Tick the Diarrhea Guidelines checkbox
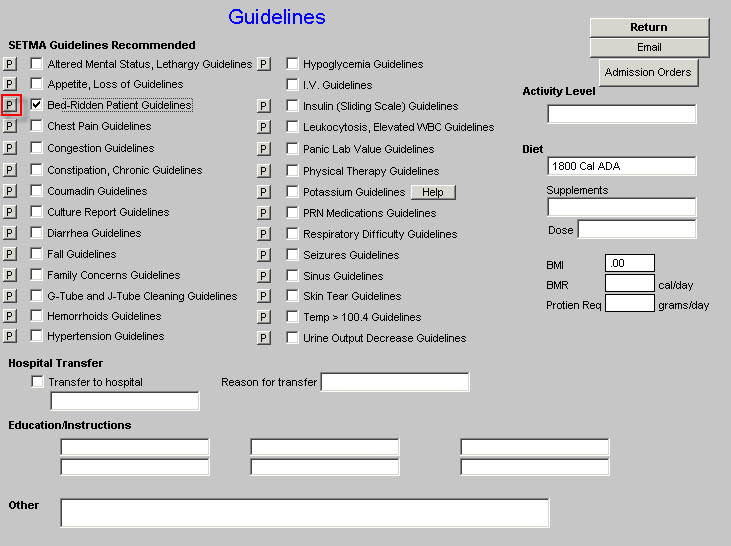 (x=36, y=232)
